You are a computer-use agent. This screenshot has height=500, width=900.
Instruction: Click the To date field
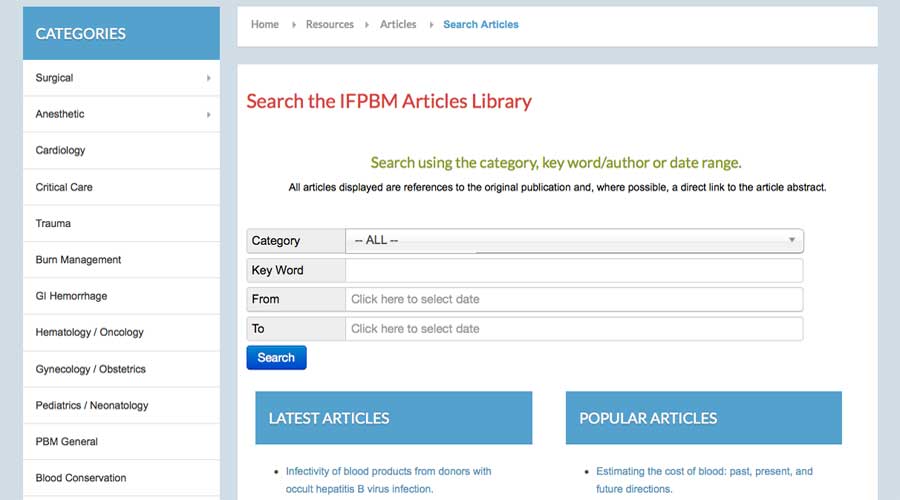pos(574,329)
